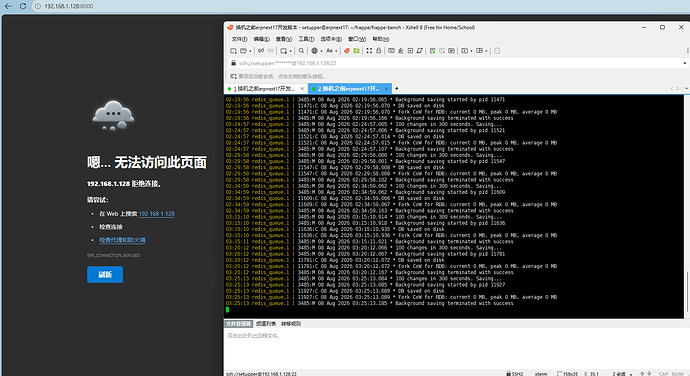The height and width of the screenshot is (376, 690).
Task: Open the new tab group dropdown arrow
Action: point(471,51)
